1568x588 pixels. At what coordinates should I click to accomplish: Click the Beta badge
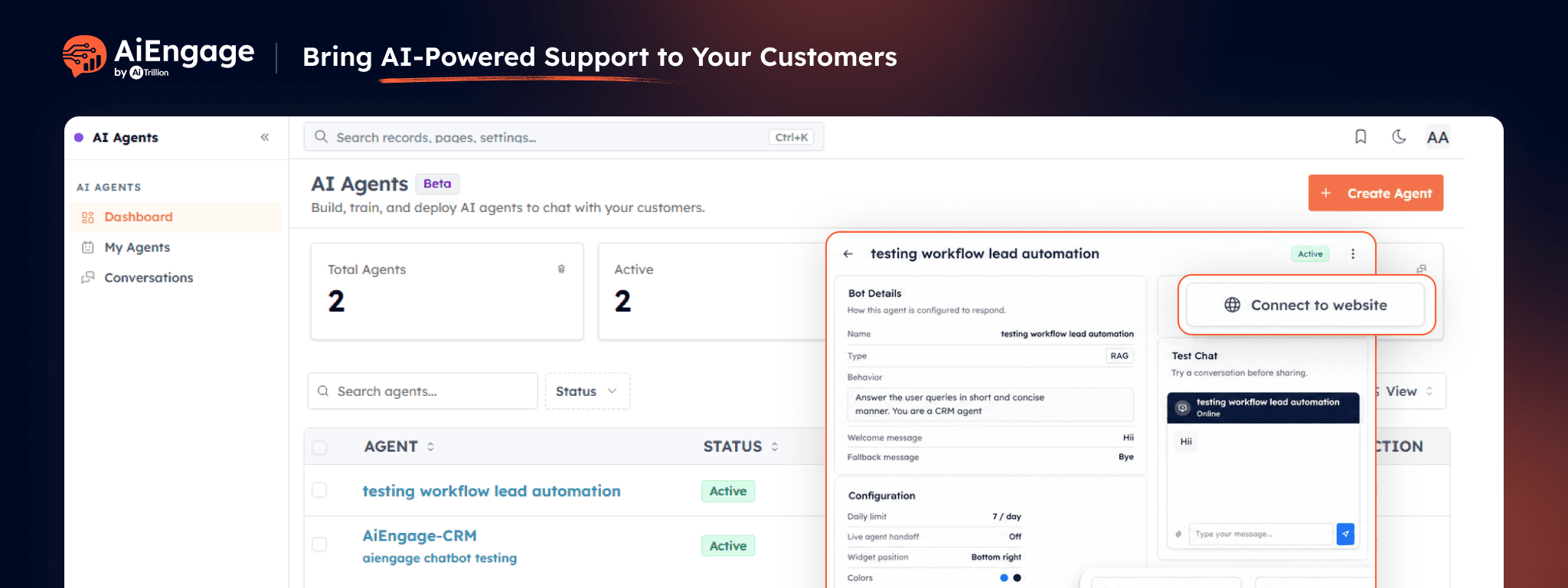(437, 184)
